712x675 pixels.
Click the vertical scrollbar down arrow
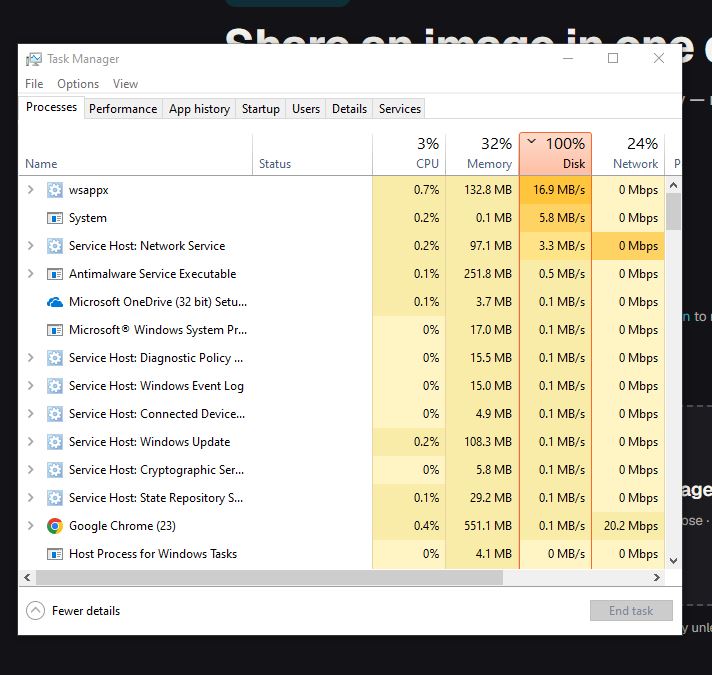point(673,561)
